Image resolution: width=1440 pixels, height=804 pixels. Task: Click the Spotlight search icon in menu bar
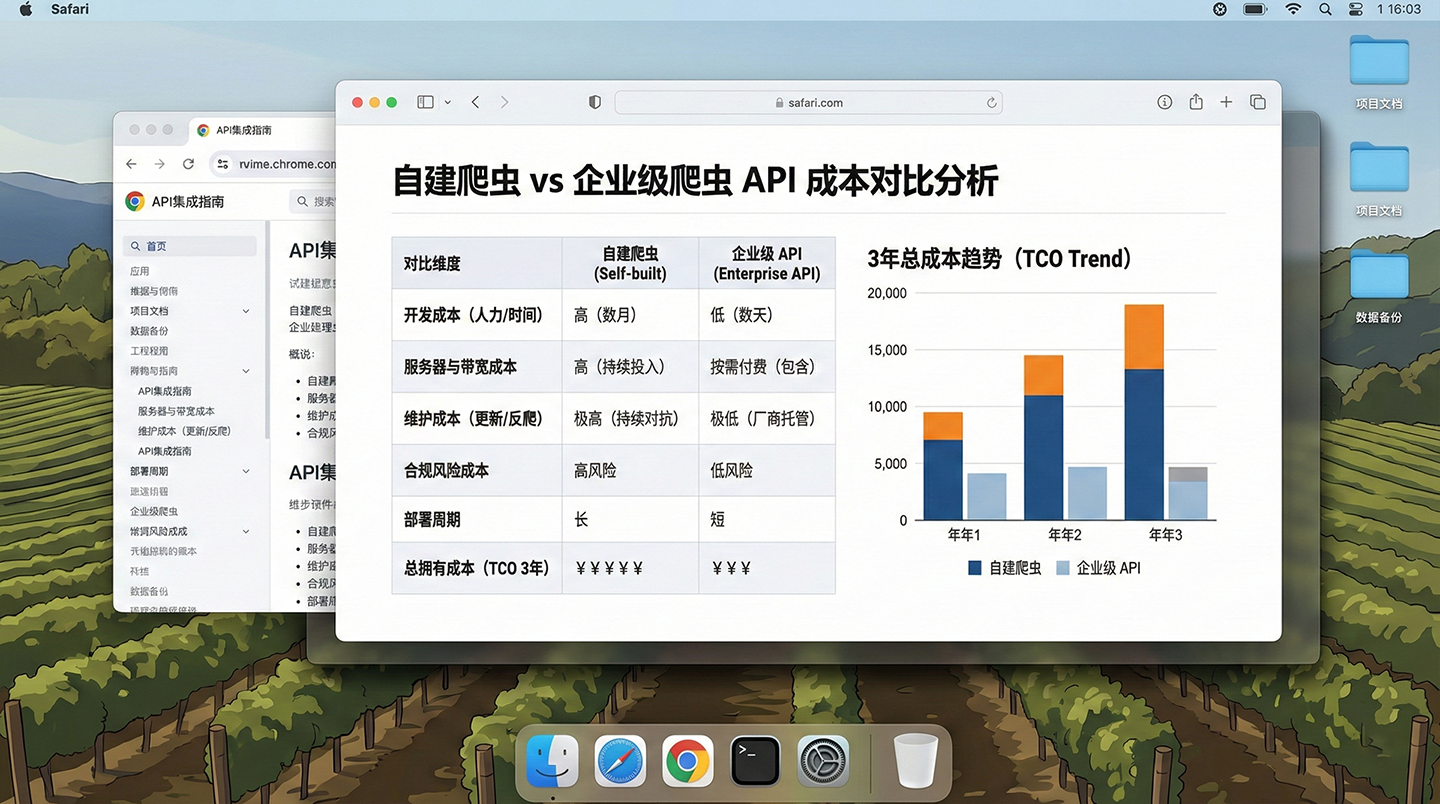(x=1324, y=9)
